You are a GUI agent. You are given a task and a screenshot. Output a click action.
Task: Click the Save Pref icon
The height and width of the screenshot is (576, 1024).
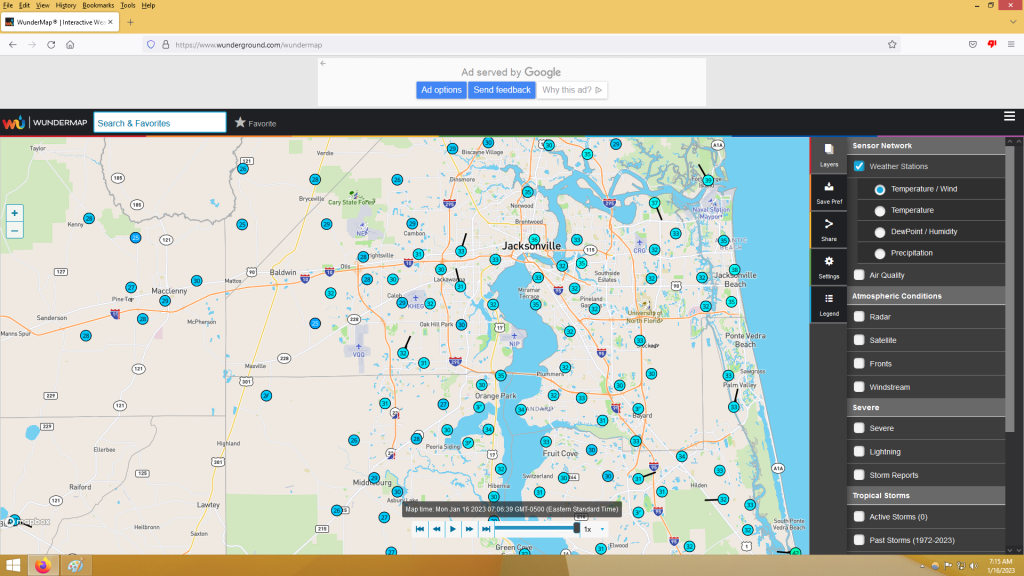(829, 193)
